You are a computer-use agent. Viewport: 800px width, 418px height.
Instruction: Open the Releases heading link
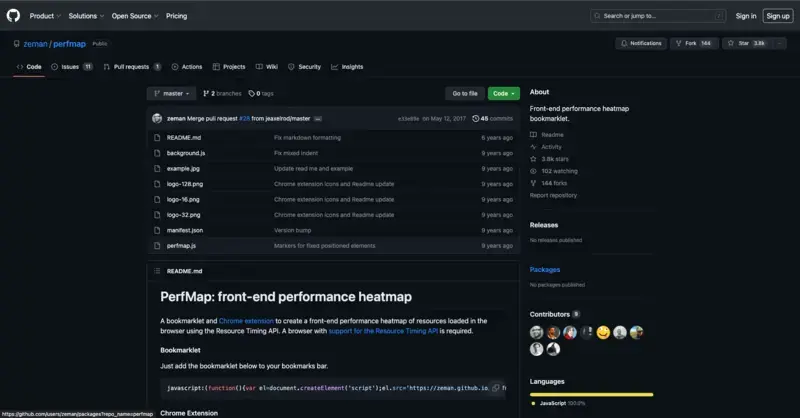(x=544, y=225)
